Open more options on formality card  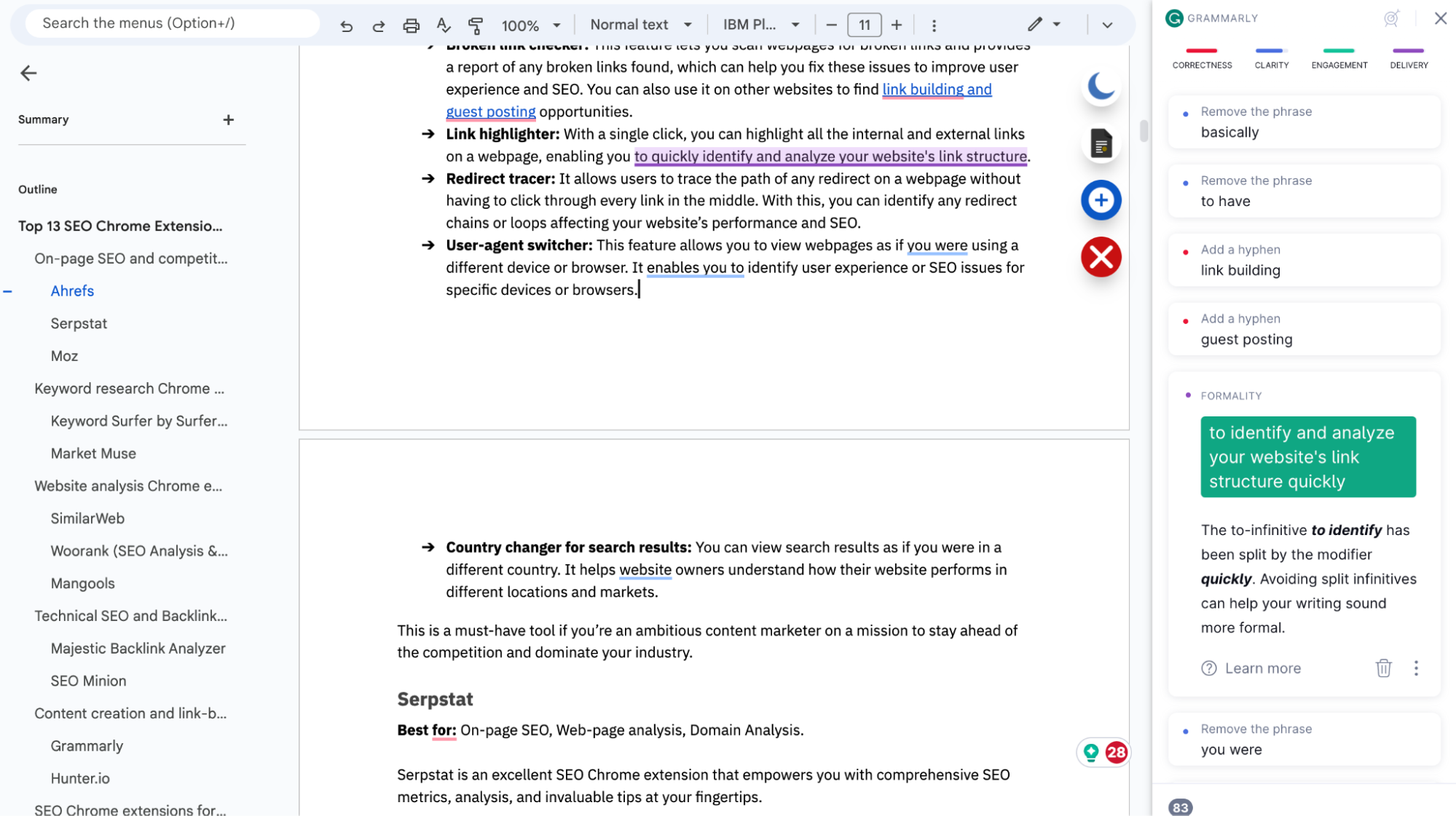point(1416,668)
